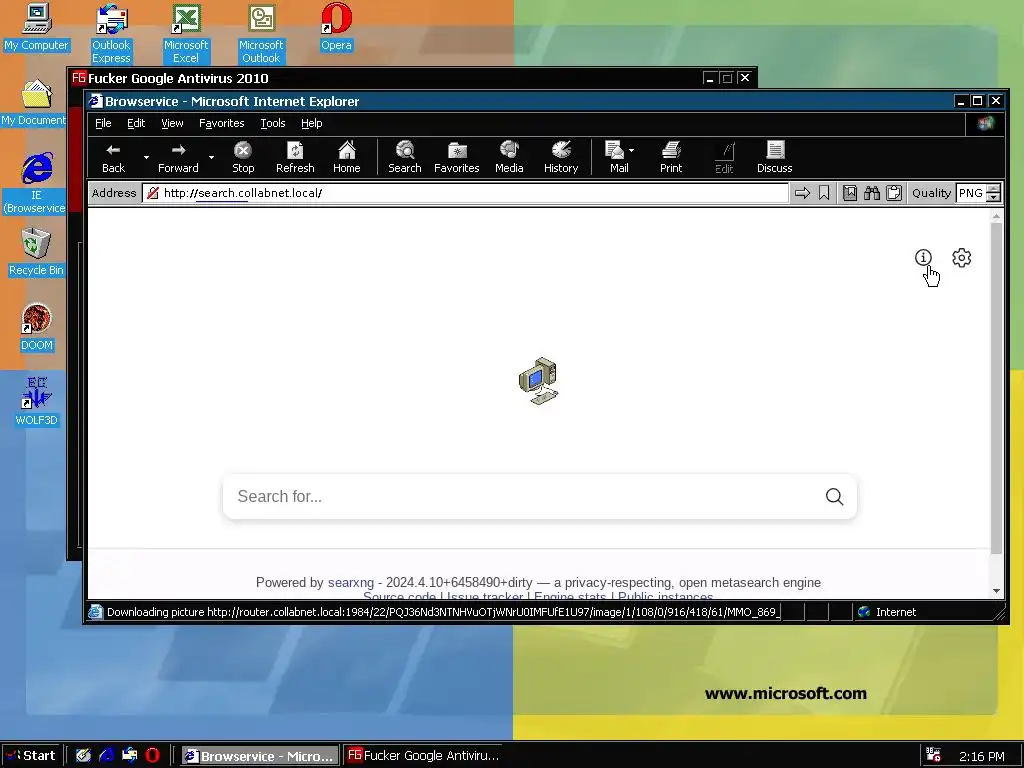Select the DOOM desktop shortcut
Screen dimensions: 1024x768
(x=37, y=327)
